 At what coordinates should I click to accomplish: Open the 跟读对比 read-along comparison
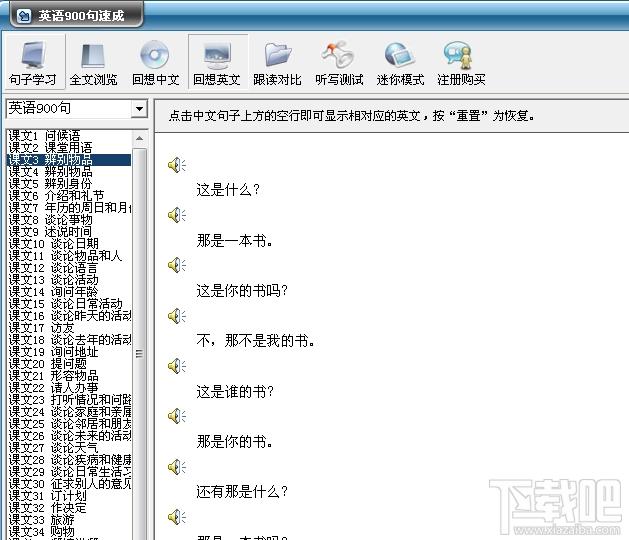click(278, 62)
